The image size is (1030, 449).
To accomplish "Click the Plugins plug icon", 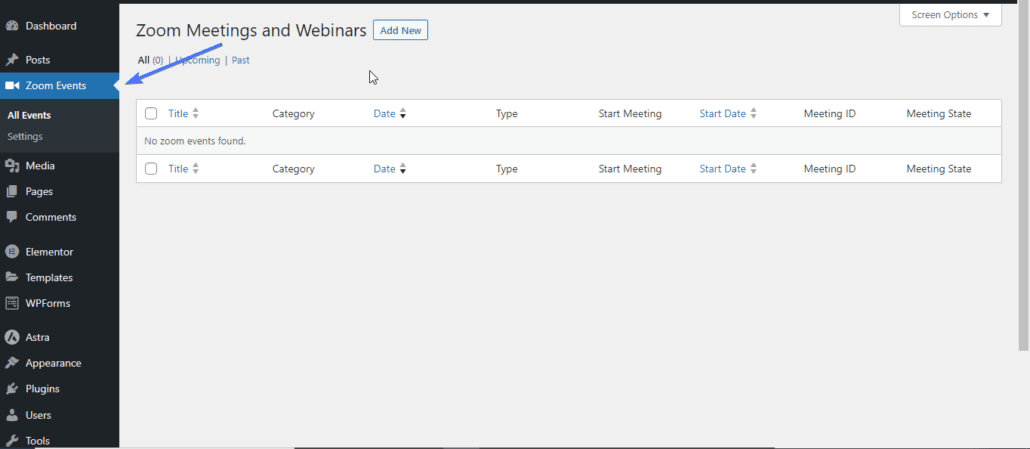I will coord(11,389).
